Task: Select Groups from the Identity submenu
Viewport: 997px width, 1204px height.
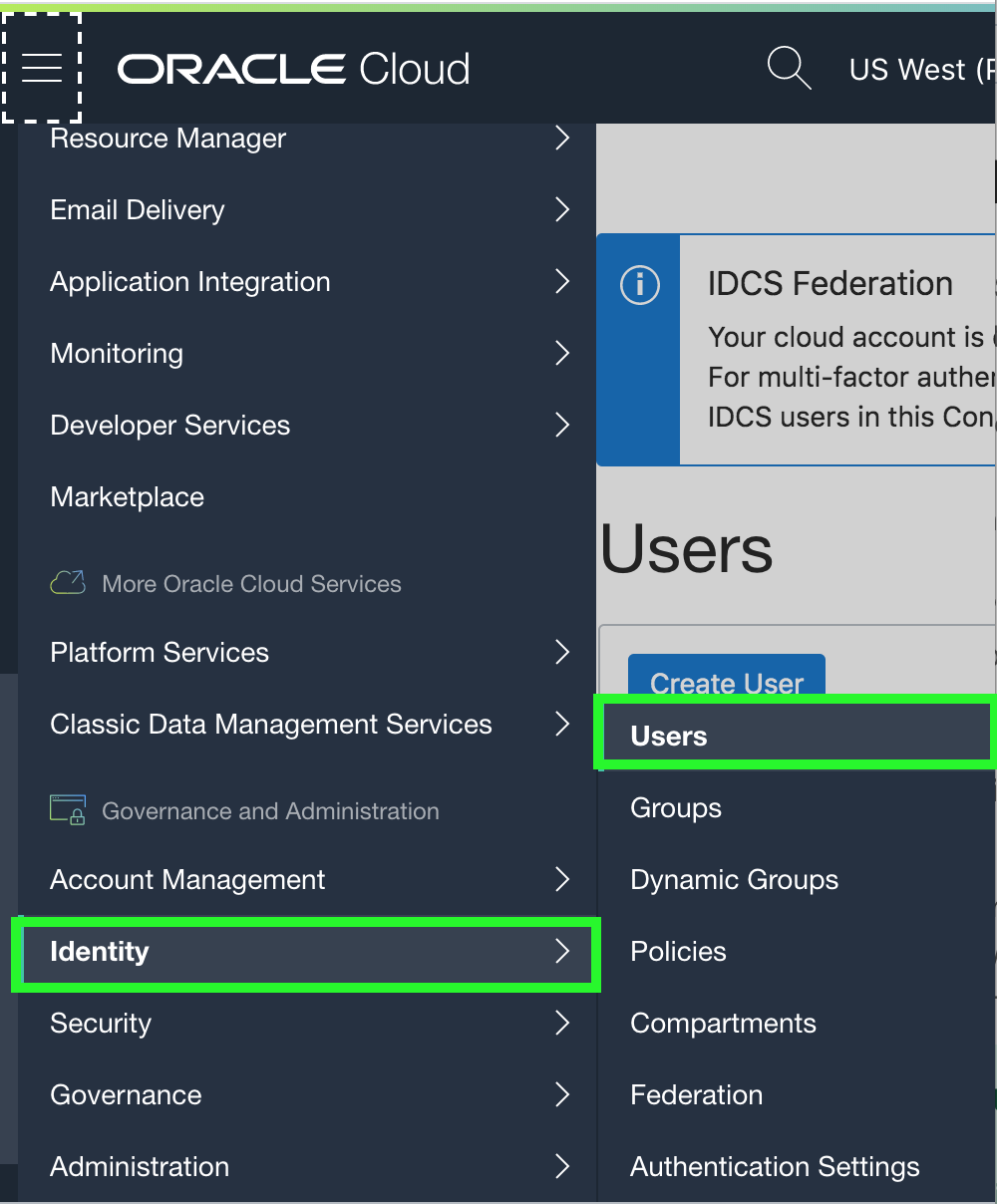Action: (676, 807)
